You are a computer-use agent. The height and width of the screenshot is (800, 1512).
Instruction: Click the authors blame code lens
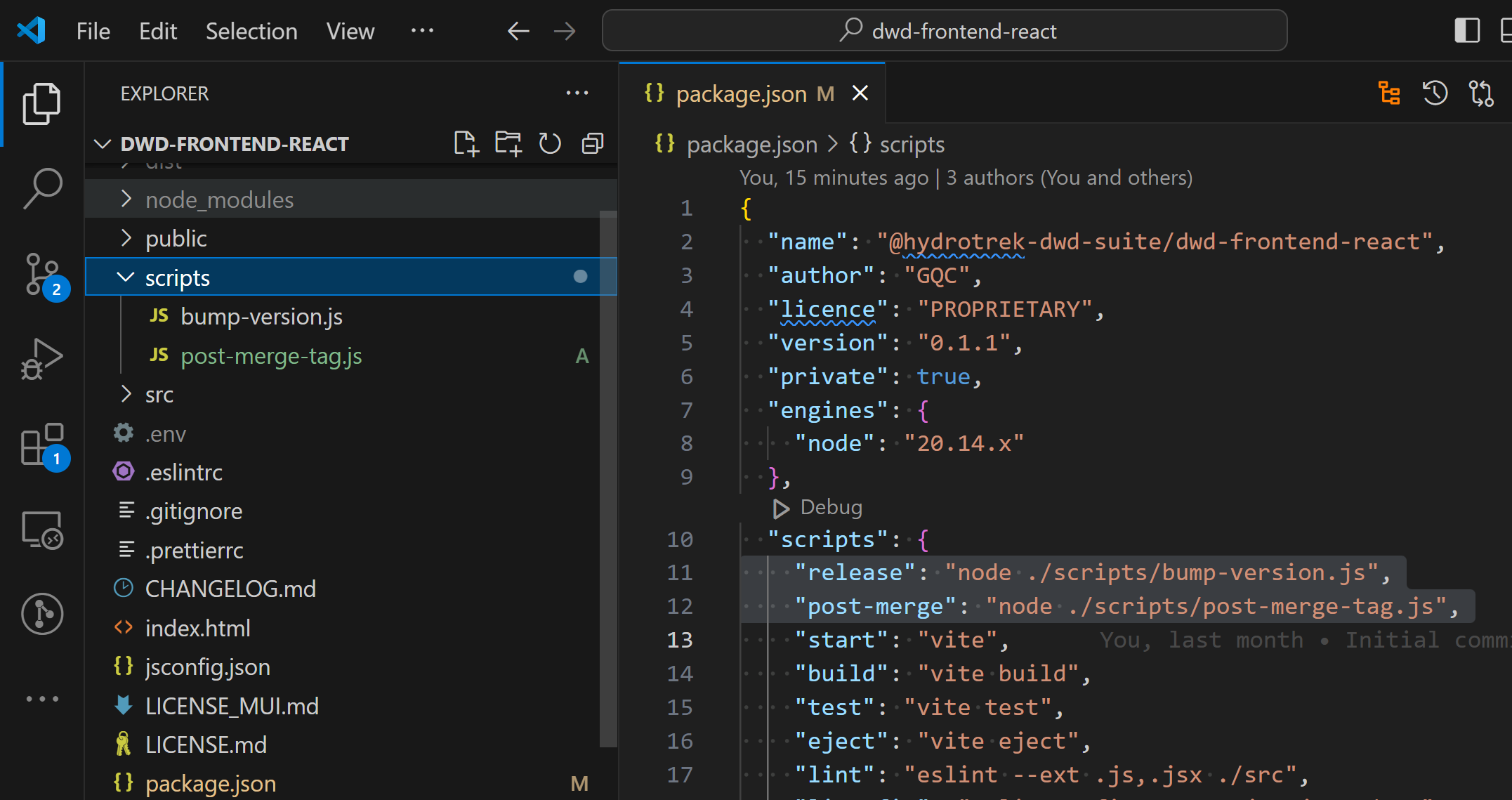click(966, 178)
